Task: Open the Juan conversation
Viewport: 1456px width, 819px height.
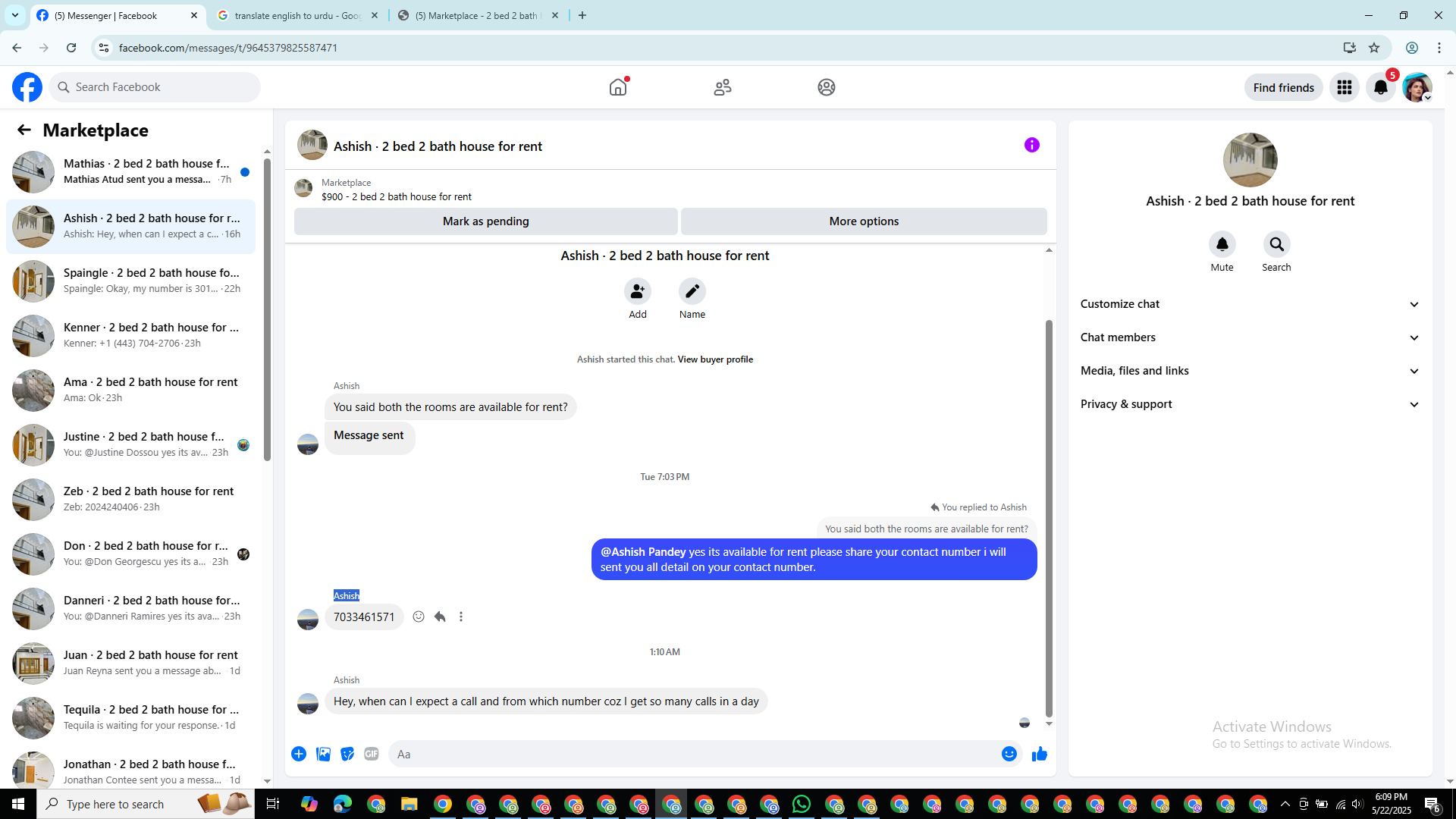Action: [x=130, y=663]
